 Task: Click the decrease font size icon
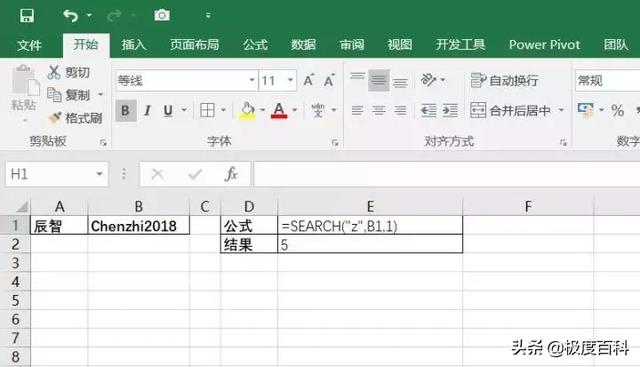[x=329, y=80]
